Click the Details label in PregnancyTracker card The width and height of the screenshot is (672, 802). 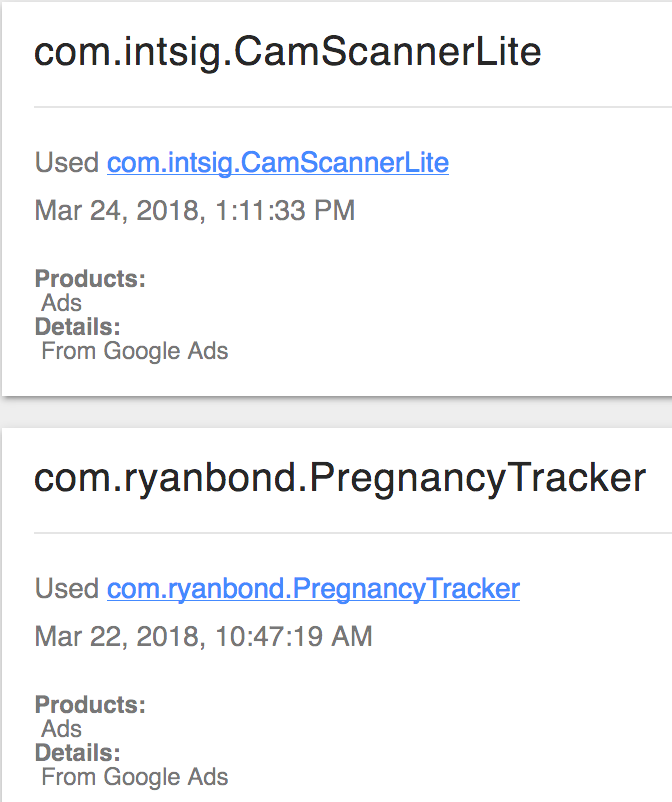[x=77, y=753]
